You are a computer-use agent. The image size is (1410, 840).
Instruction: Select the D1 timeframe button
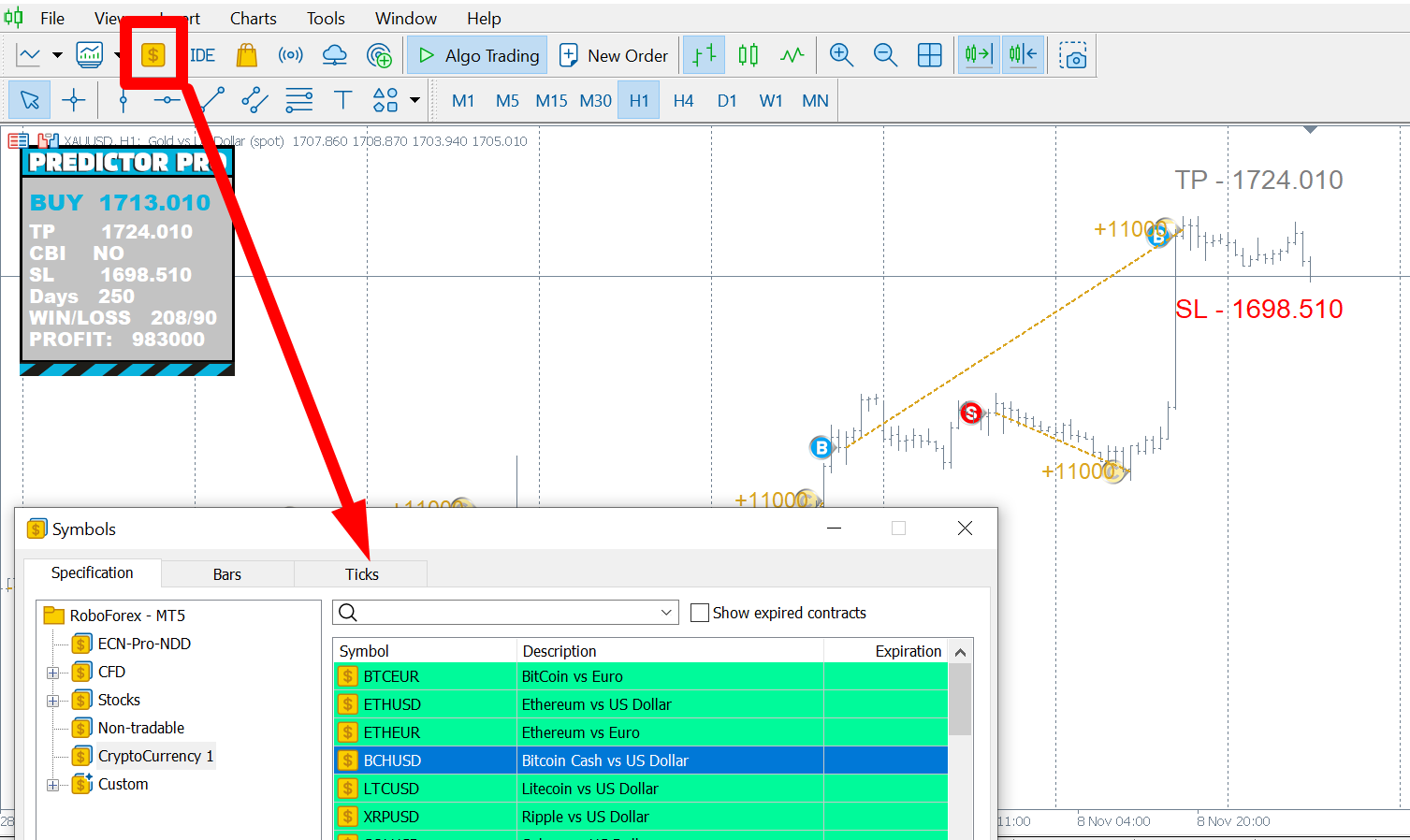(x=727, y=100)
